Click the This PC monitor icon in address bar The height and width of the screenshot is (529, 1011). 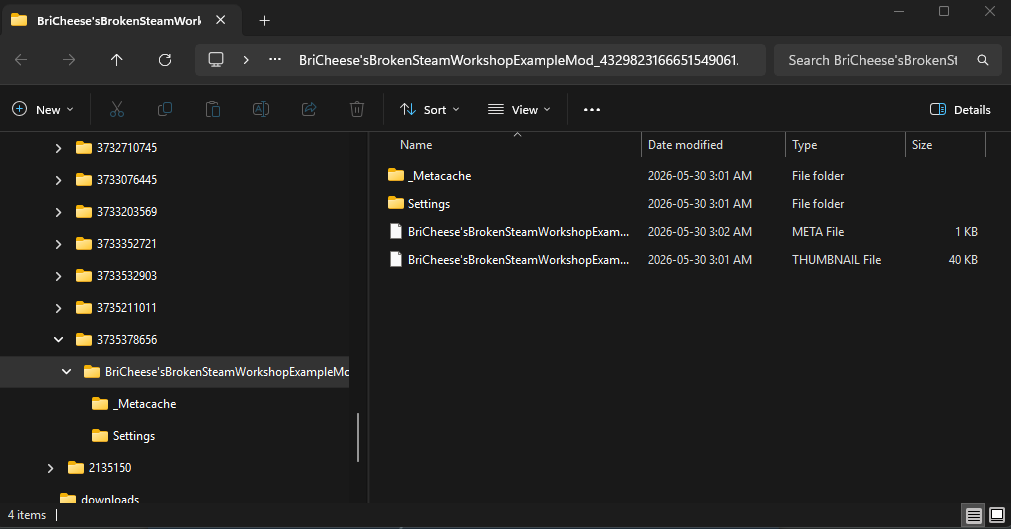pyautogui.click(x=216, y=60)
